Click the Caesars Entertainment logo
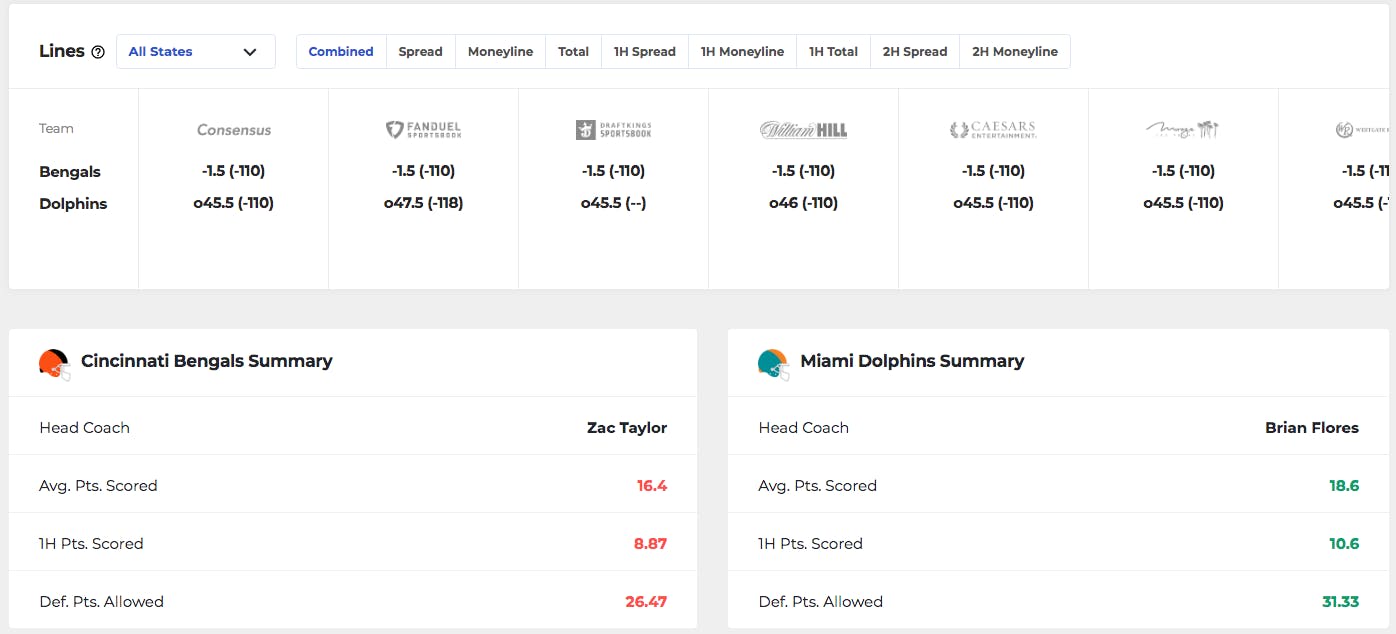 tap(993, 130)
